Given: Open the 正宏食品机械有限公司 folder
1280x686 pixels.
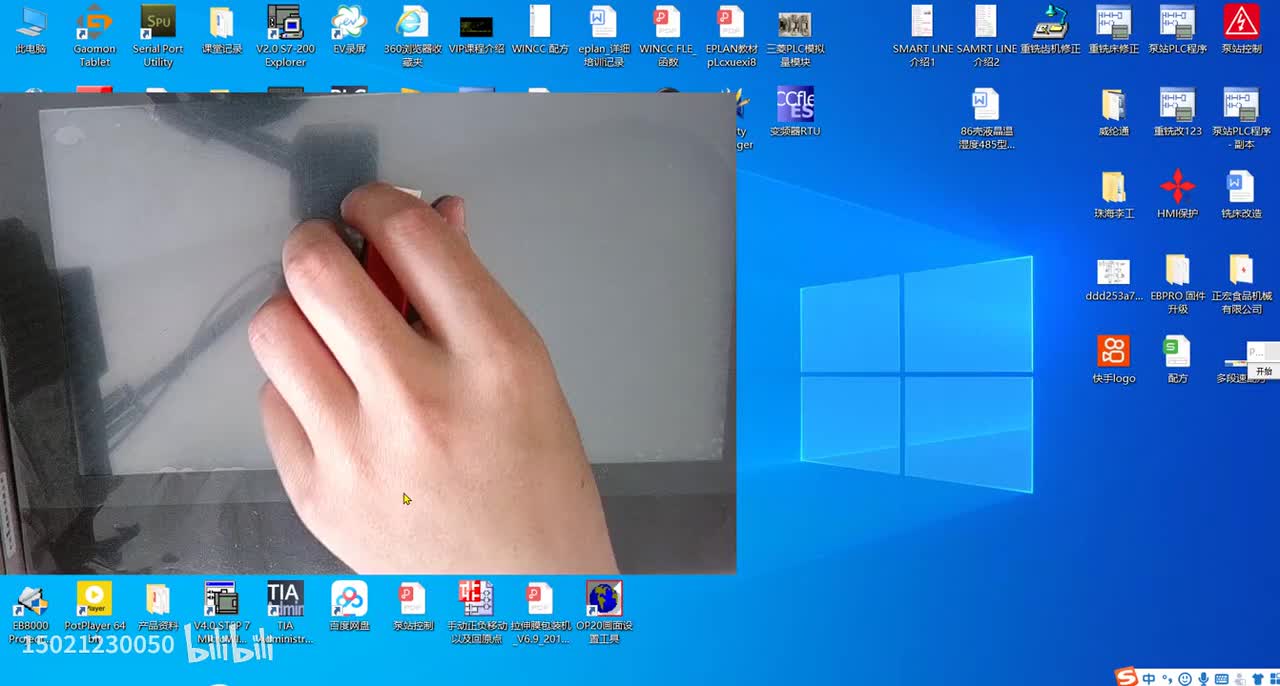Looking at the screenshot, I should pyautogui.click(x=1241, y=284).
